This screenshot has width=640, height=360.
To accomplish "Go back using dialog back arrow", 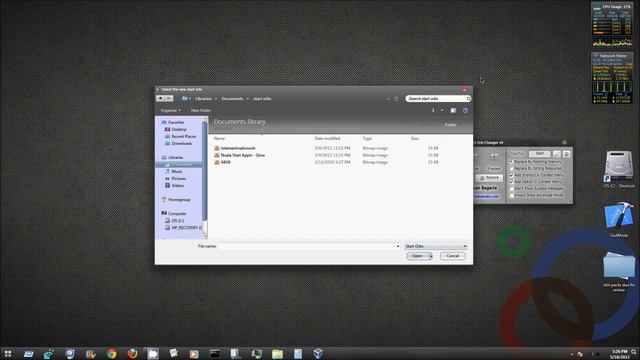I will click(x=160, y=98).
